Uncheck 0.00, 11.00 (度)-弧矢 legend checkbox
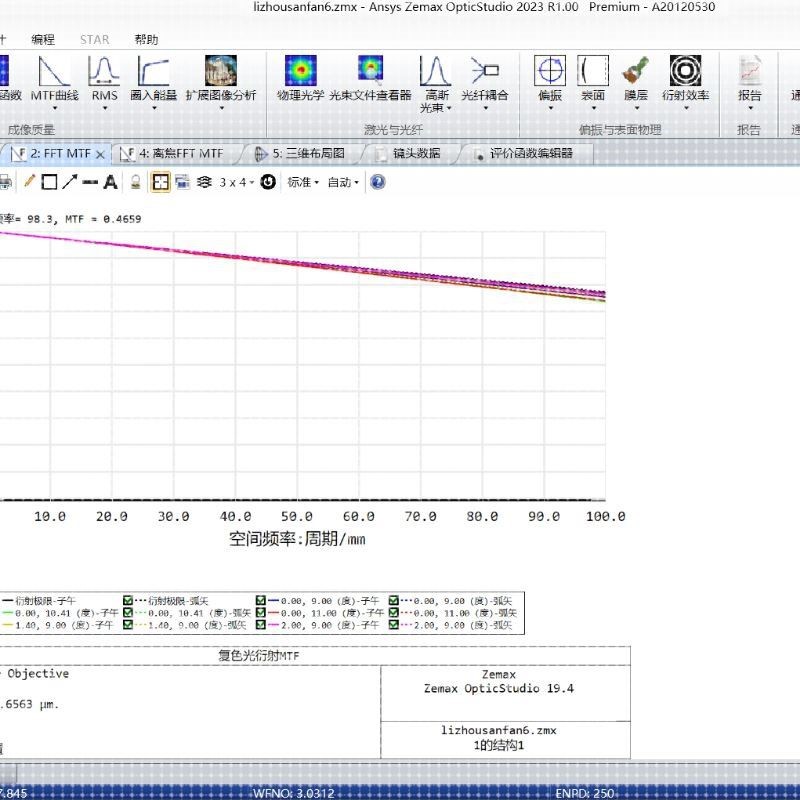800x800 pixels. 393,612
